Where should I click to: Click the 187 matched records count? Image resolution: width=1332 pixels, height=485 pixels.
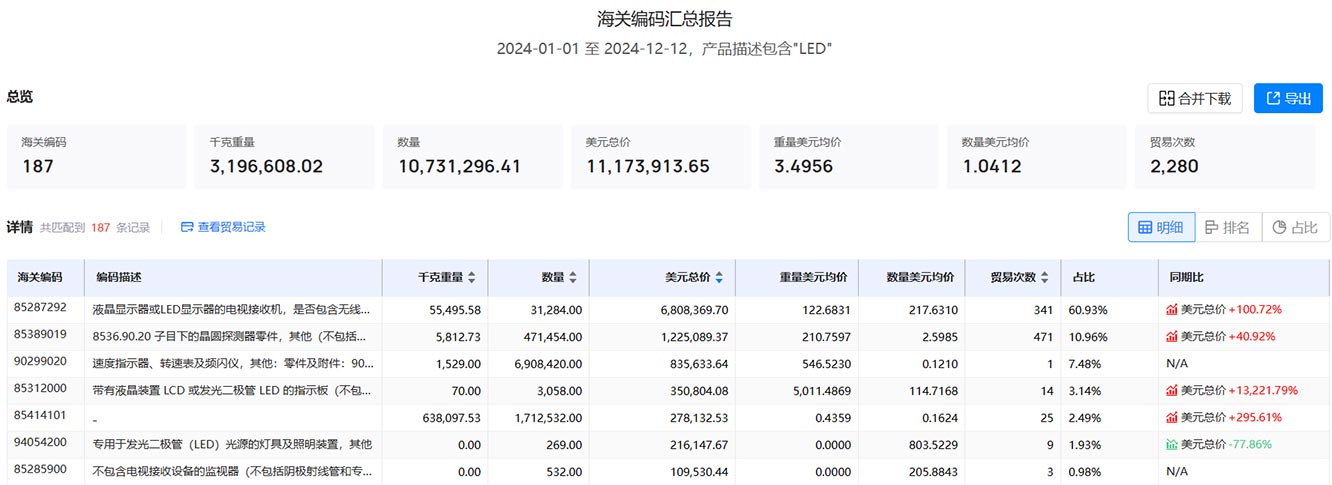(x=100, y=227)
